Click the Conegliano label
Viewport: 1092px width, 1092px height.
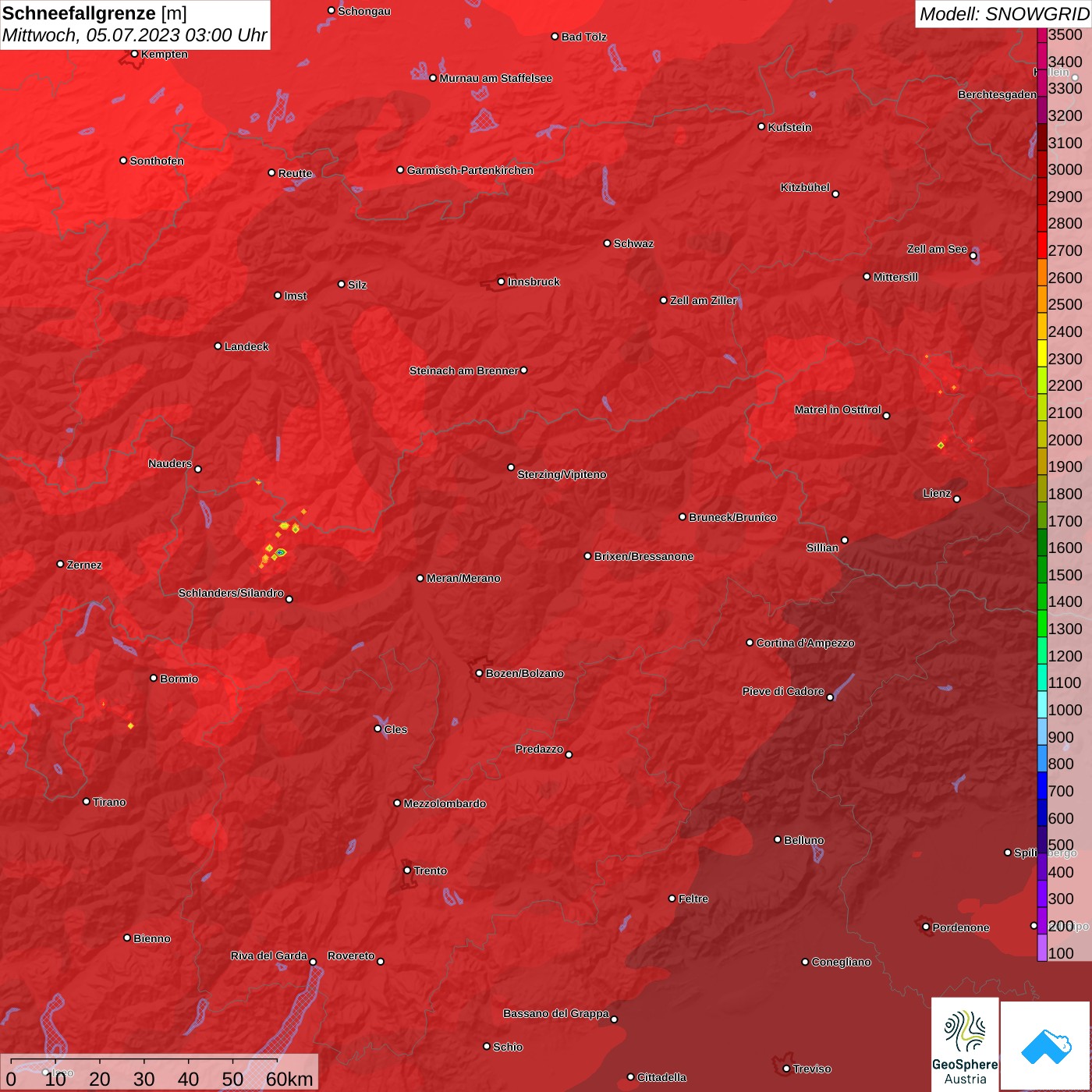[x=841, y=962]
